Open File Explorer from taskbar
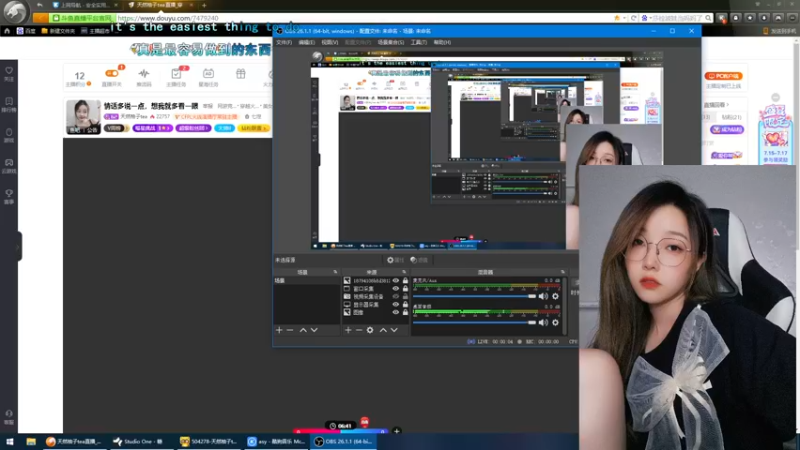 (x=31, y=441)
